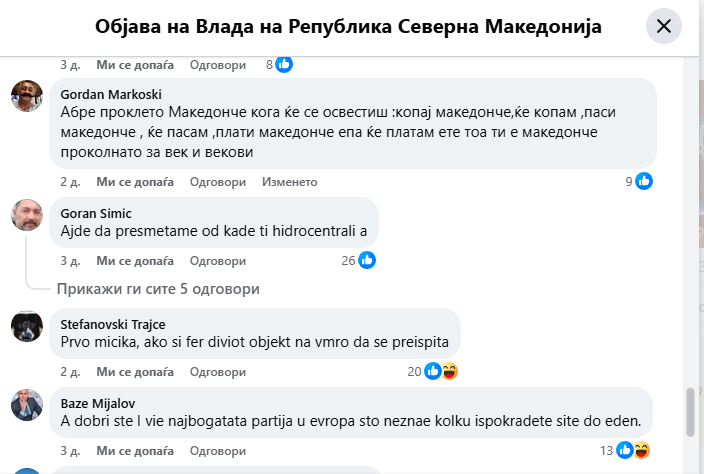Like Stefanovski Trajce's comment via Ми се допаѓа
Viewport: 704px width, 474px height.
(x=135, y=371)
